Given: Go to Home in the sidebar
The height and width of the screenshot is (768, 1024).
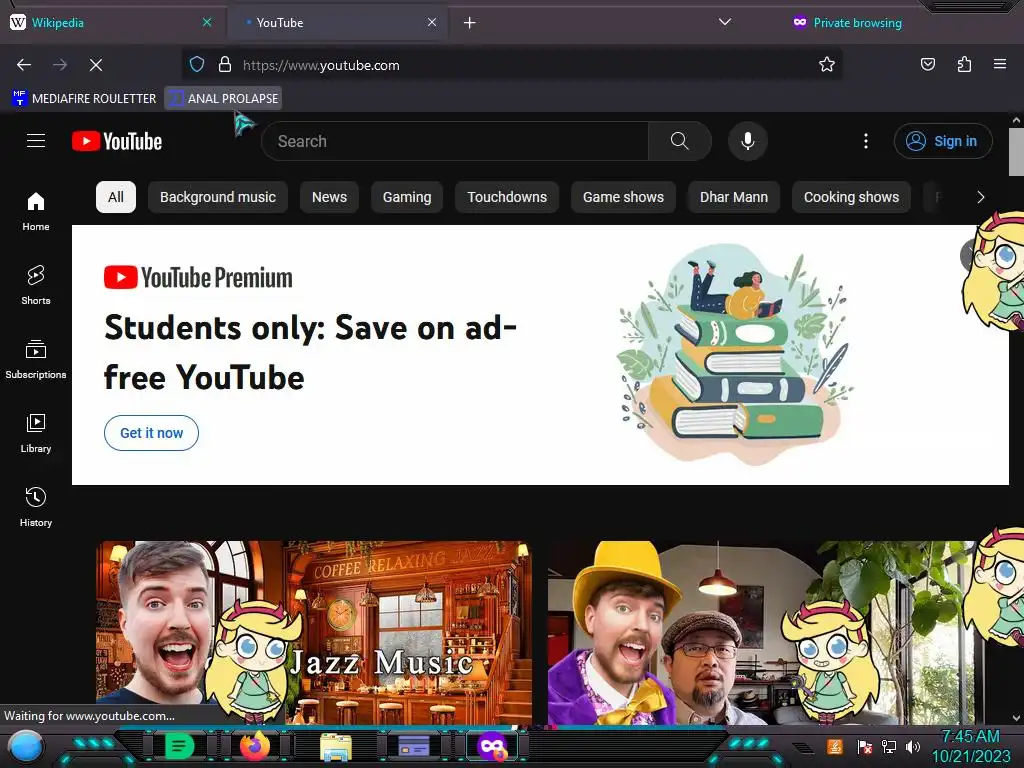Looking at the screenshot, I should [x=36, y=212].
